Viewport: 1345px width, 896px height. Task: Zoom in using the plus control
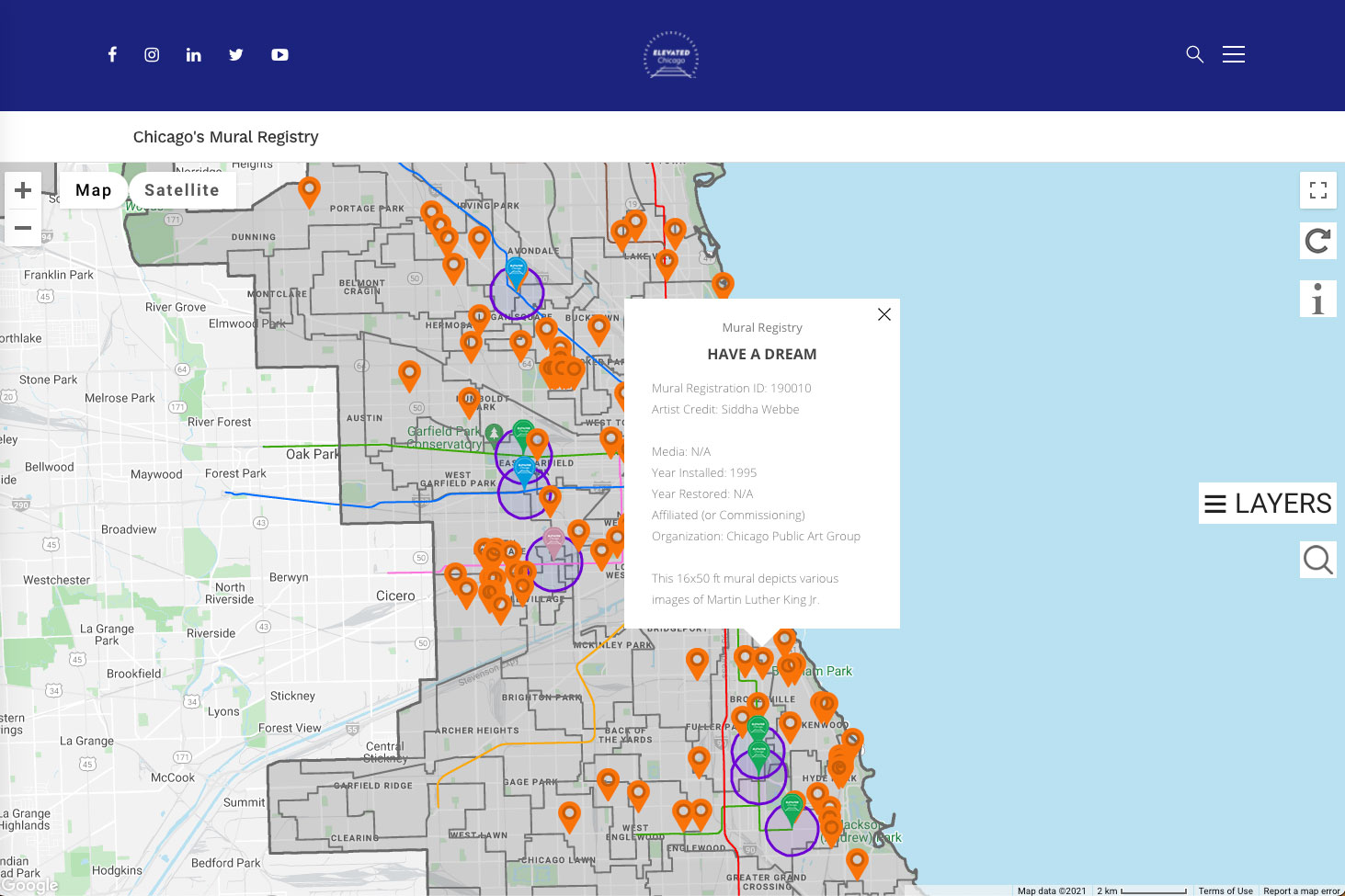(x=23, y=190)
